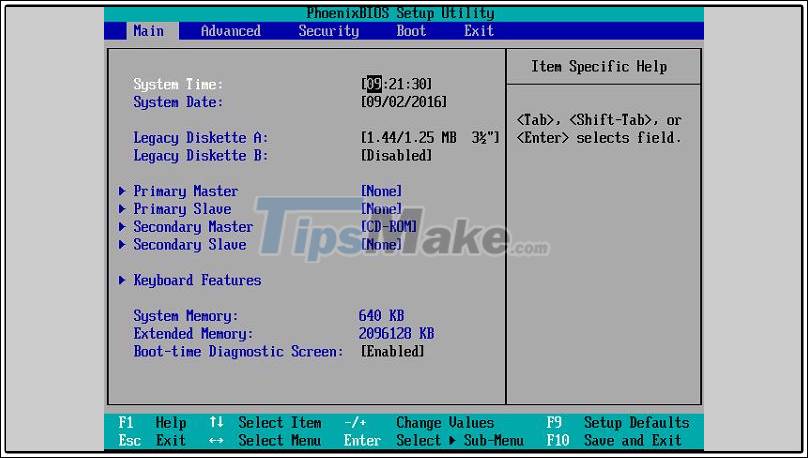Viewport: 808px width, 458px height.
Task: Select the Secondary Master CD-ROM value
Action: (389, 227)
